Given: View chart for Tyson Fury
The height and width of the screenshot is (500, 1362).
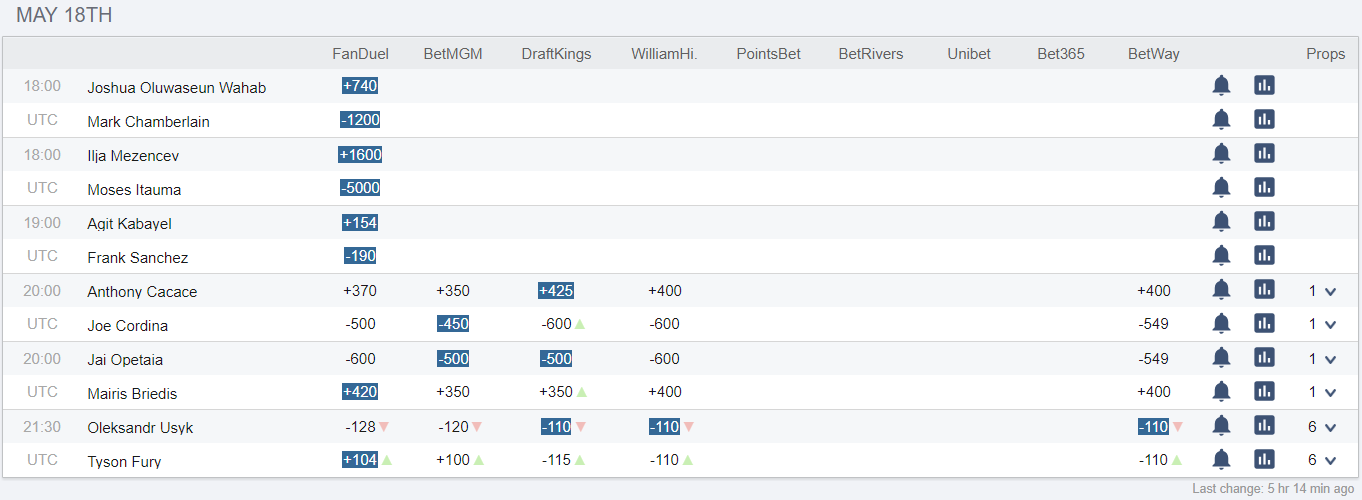Looking at the screenshot, I should point(1264,460).
